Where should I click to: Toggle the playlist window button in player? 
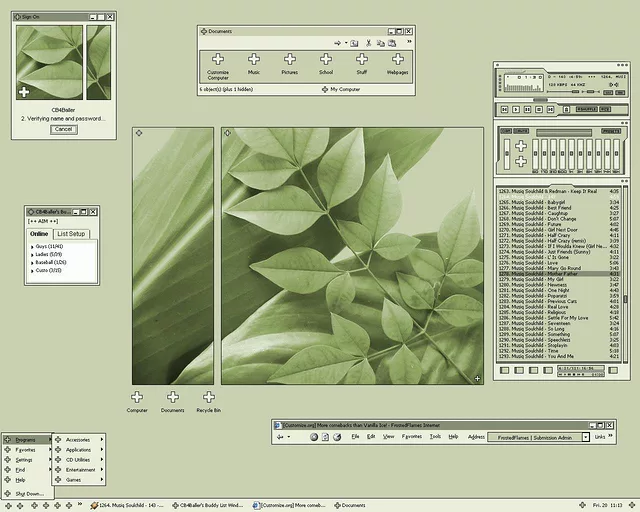click(x=620, y=93)
